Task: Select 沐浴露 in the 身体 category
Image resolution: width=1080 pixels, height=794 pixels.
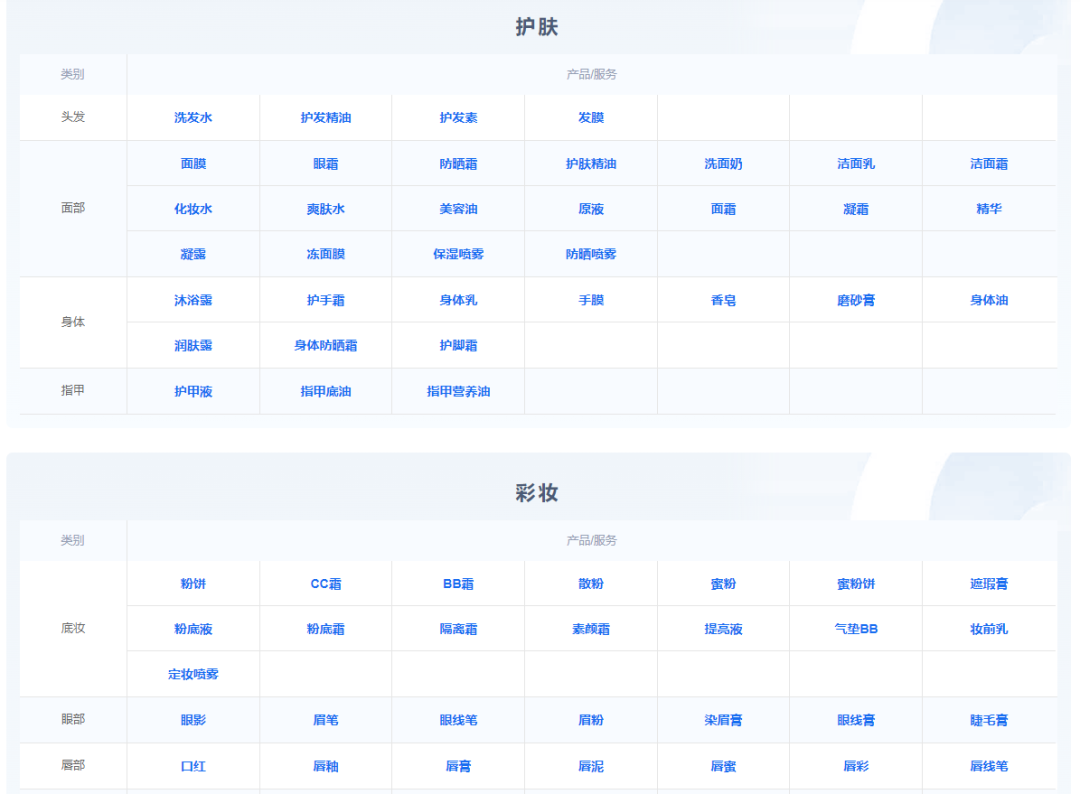Action: coord(193,299)
